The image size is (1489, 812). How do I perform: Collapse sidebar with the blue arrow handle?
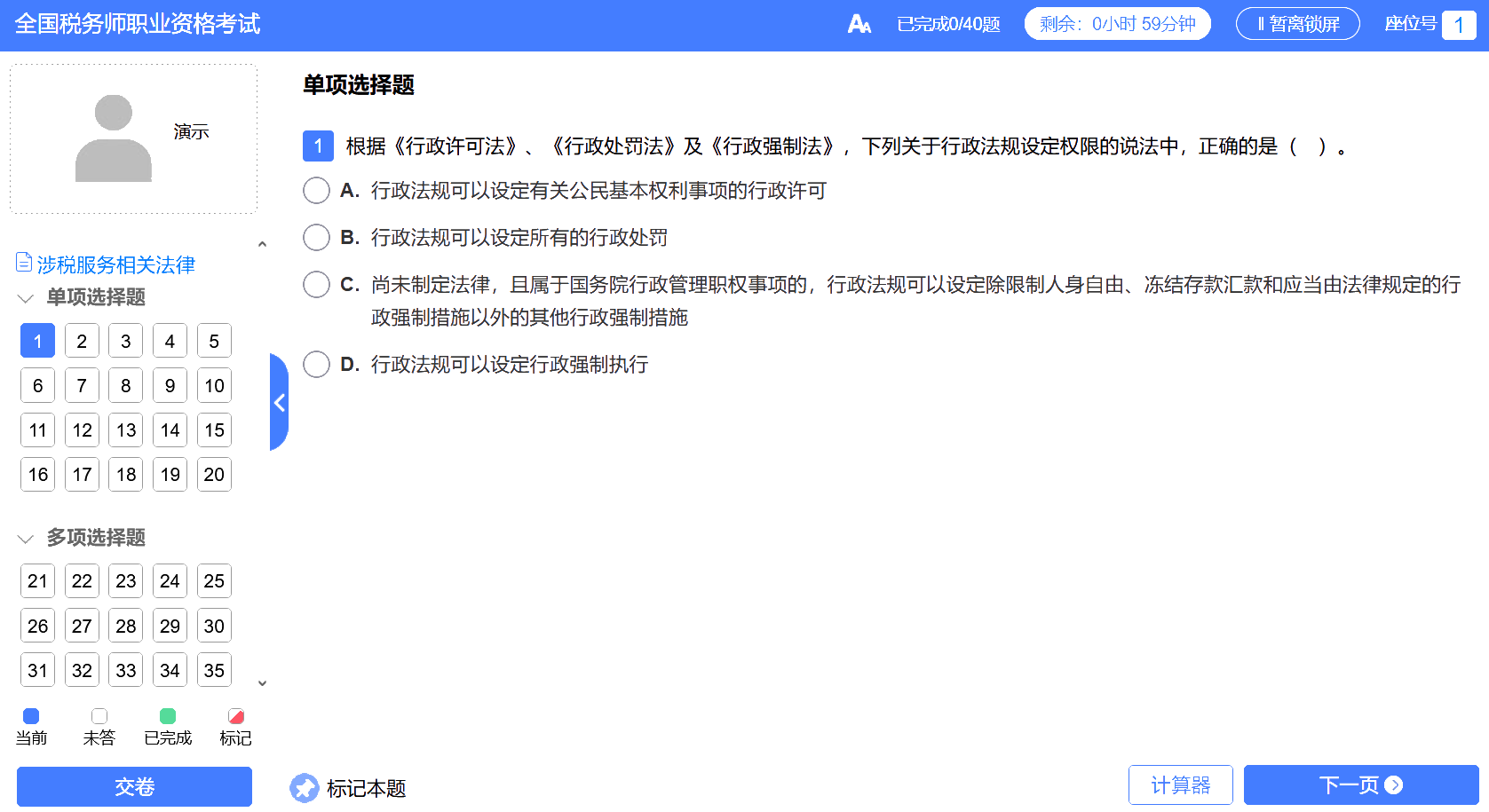[279, 402]
